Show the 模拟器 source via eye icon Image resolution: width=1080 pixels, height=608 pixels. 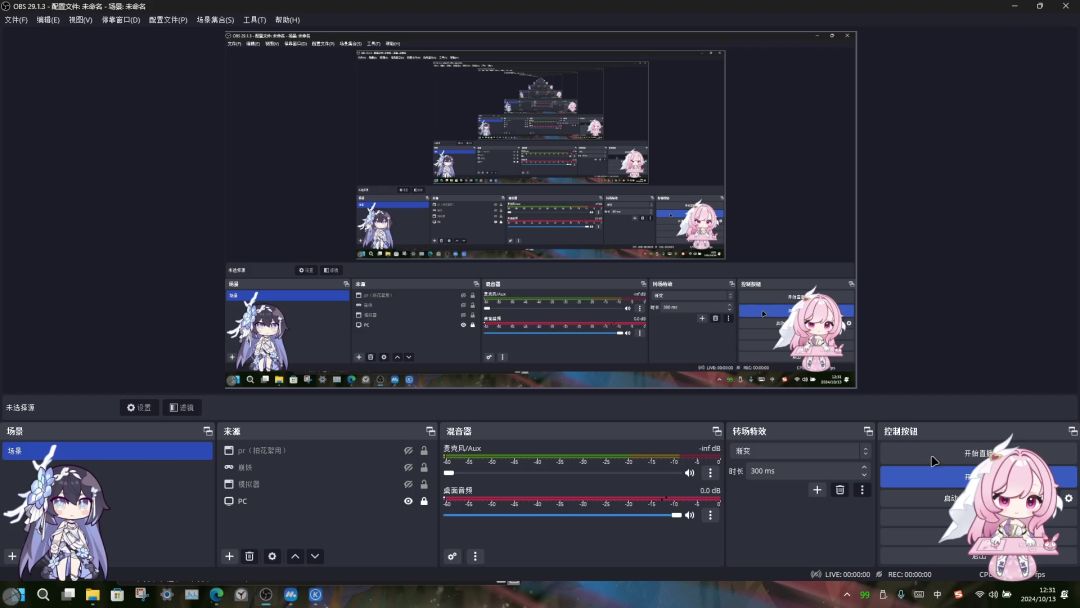[408, 484]
